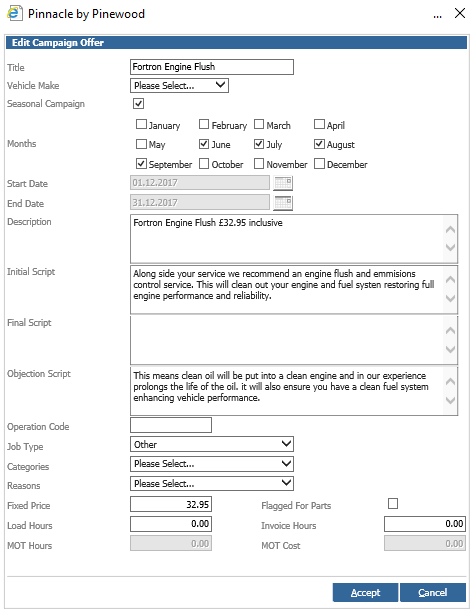The width and height of the screenshot is (473, 613).
Task: Click Objection Script scroll down arrow
Action: pos(450,400)
